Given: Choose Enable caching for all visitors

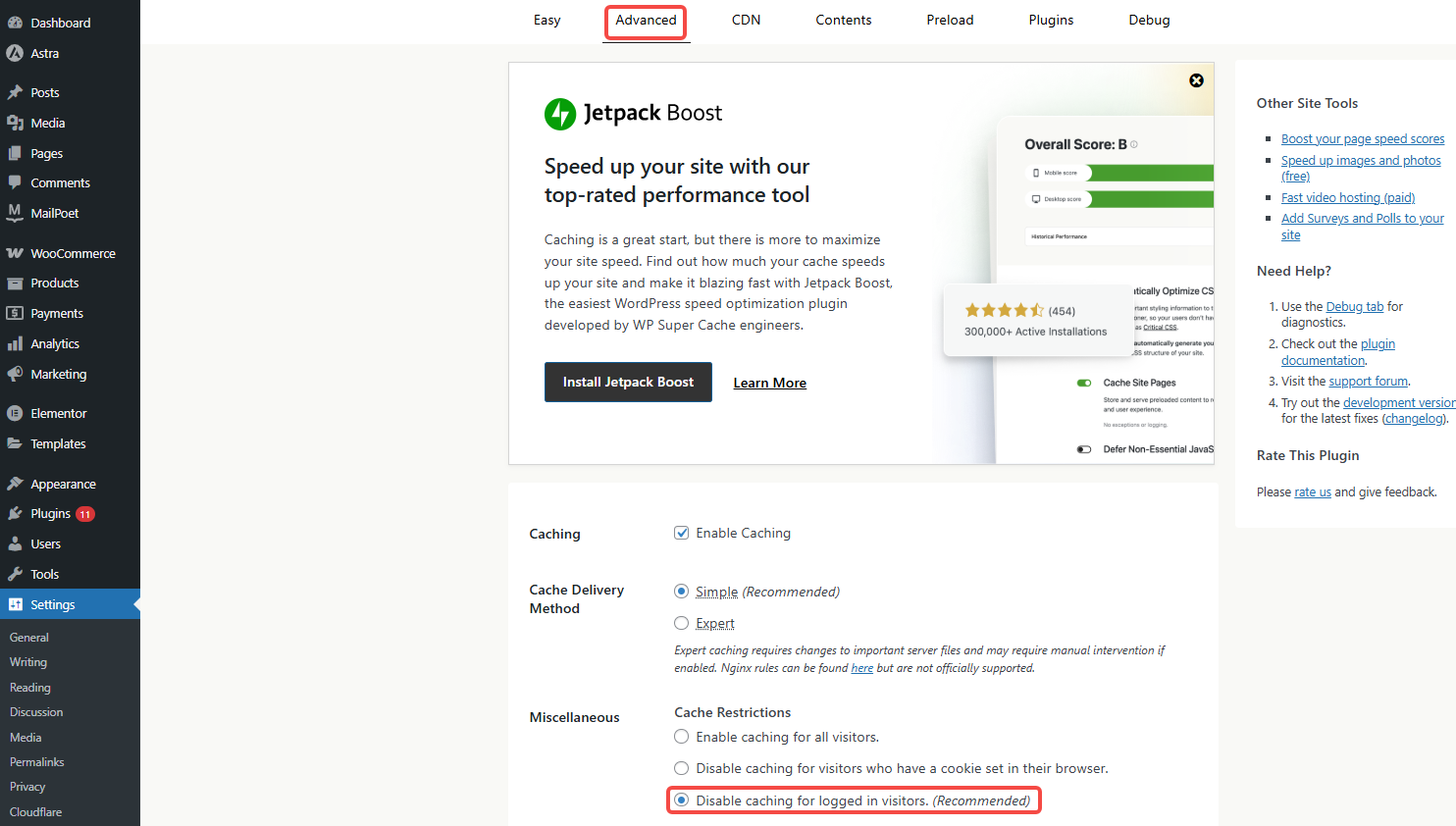Looking at the screenshot, I should tap(681, 737).
